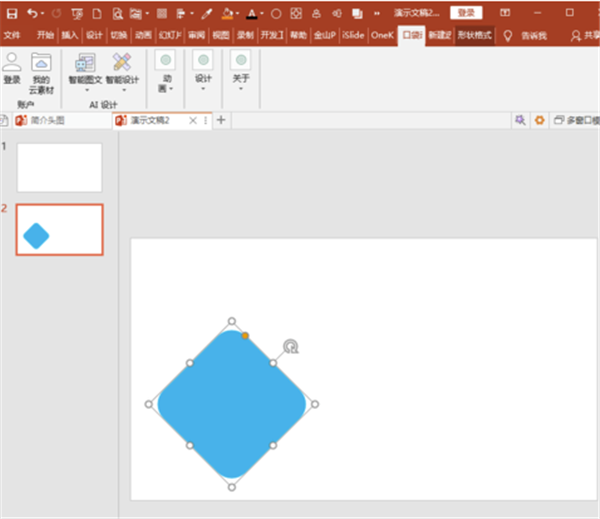Select slide 1 thumbnail
The height and width of the screenshot is (519, 600).
pos(59,167)
